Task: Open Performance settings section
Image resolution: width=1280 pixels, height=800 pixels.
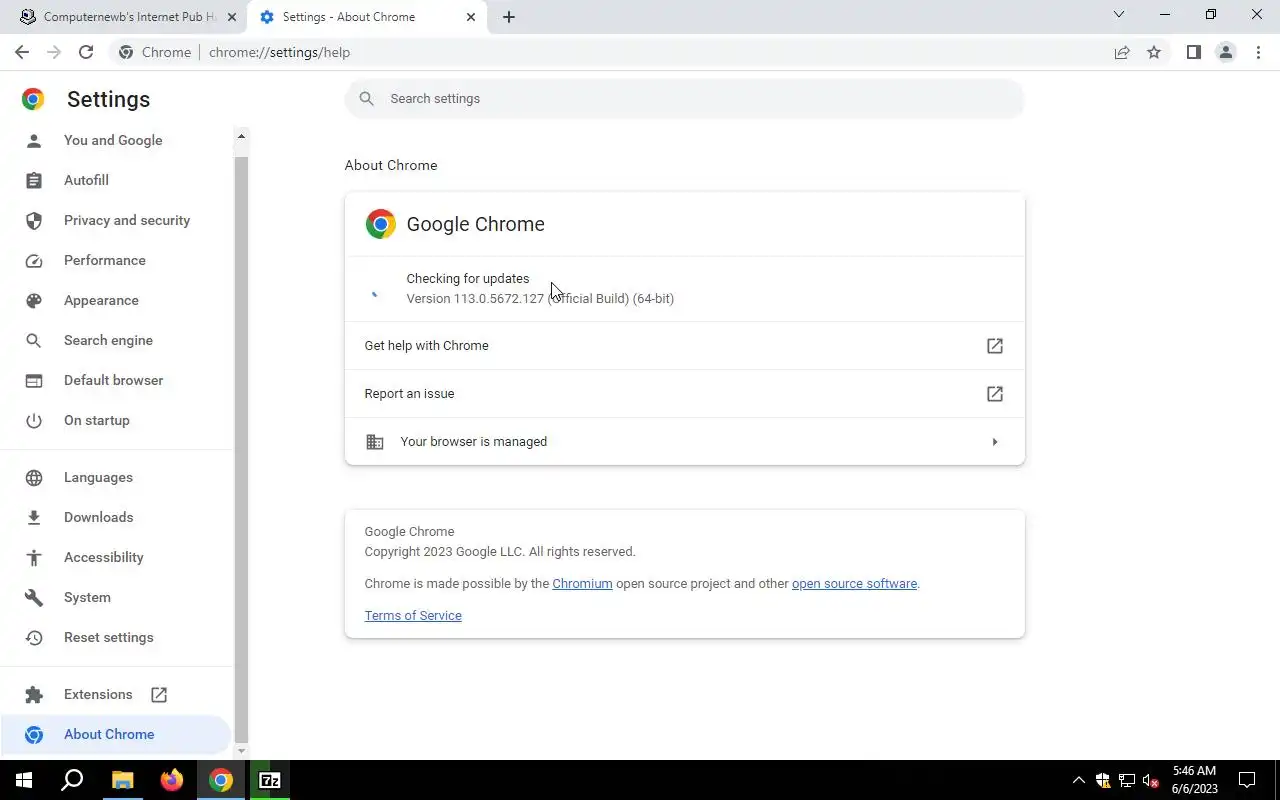Action: pos(105,260)
